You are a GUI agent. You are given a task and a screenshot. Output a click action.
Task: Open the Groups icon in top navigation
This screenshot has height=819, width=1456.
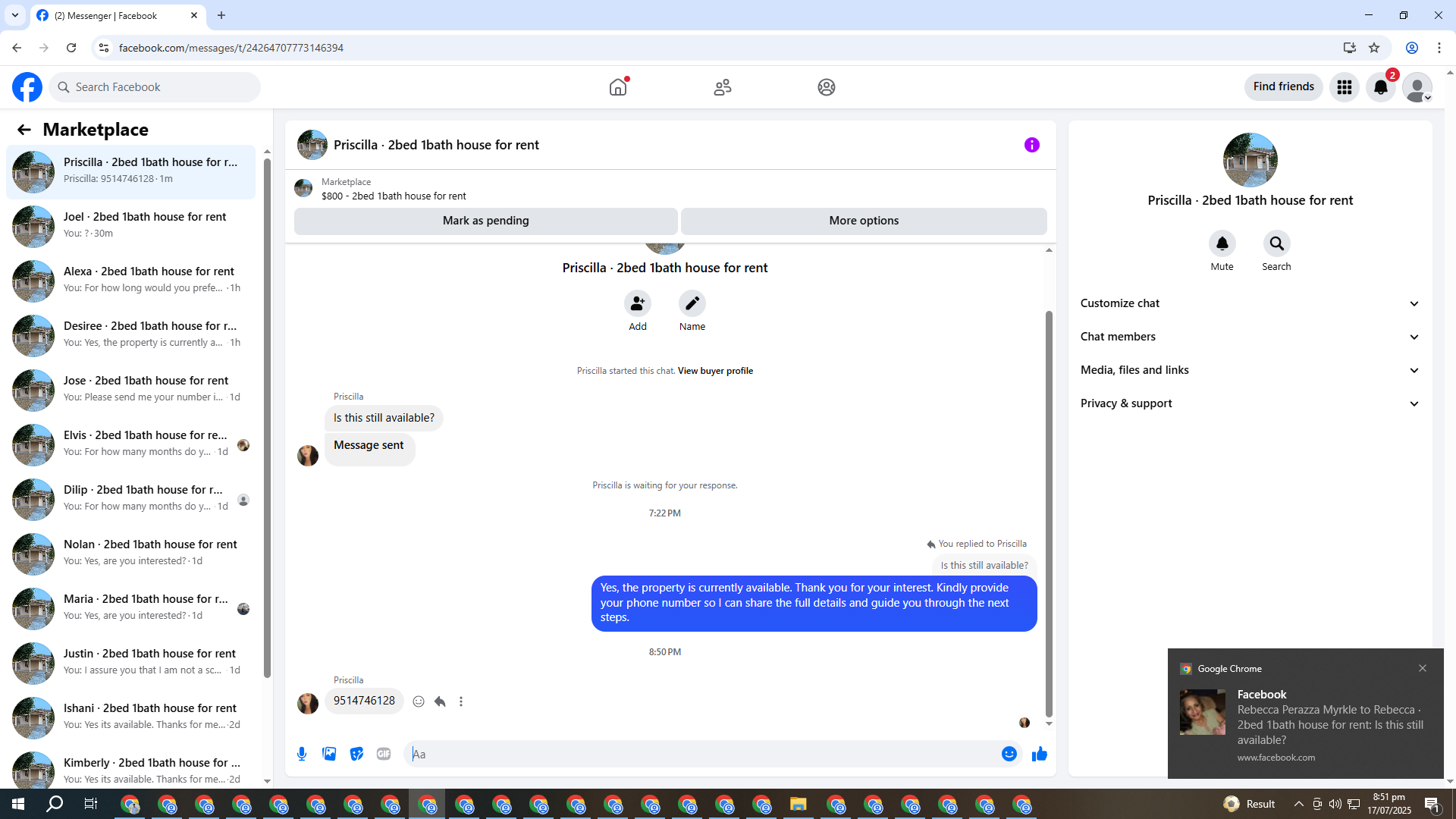point(827,87)
